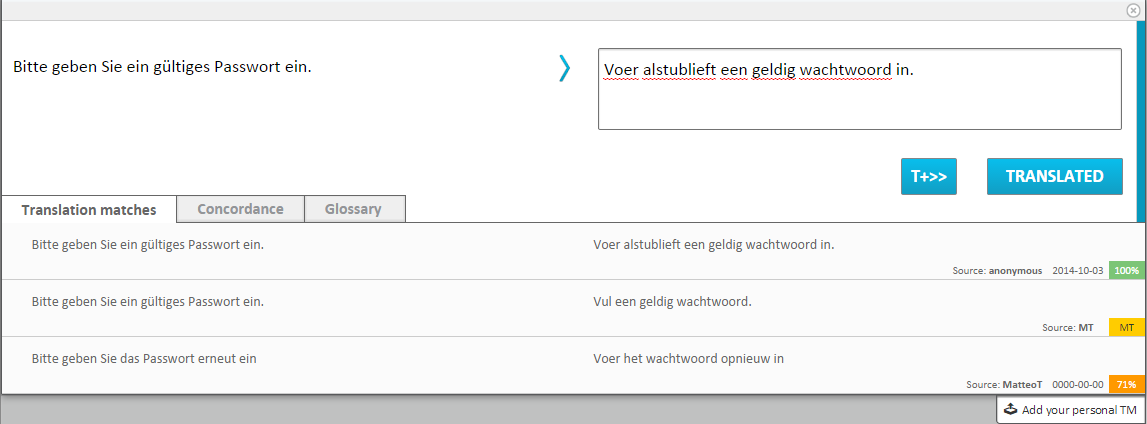Select the match "Vul een geldig wachtwoord."
Image resolution: width=1147 pixels, height=424 pixels.
672,301
